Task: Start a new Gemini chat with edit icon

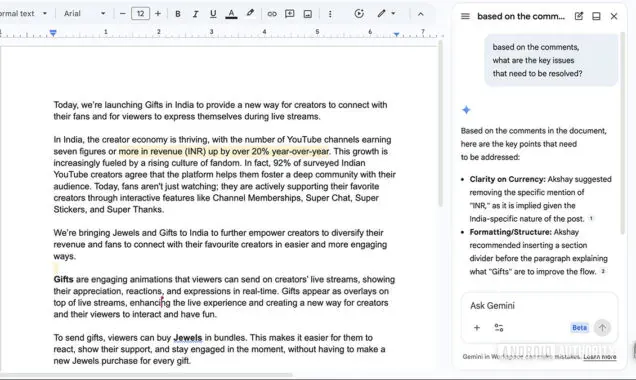Action: click(579, 16)
